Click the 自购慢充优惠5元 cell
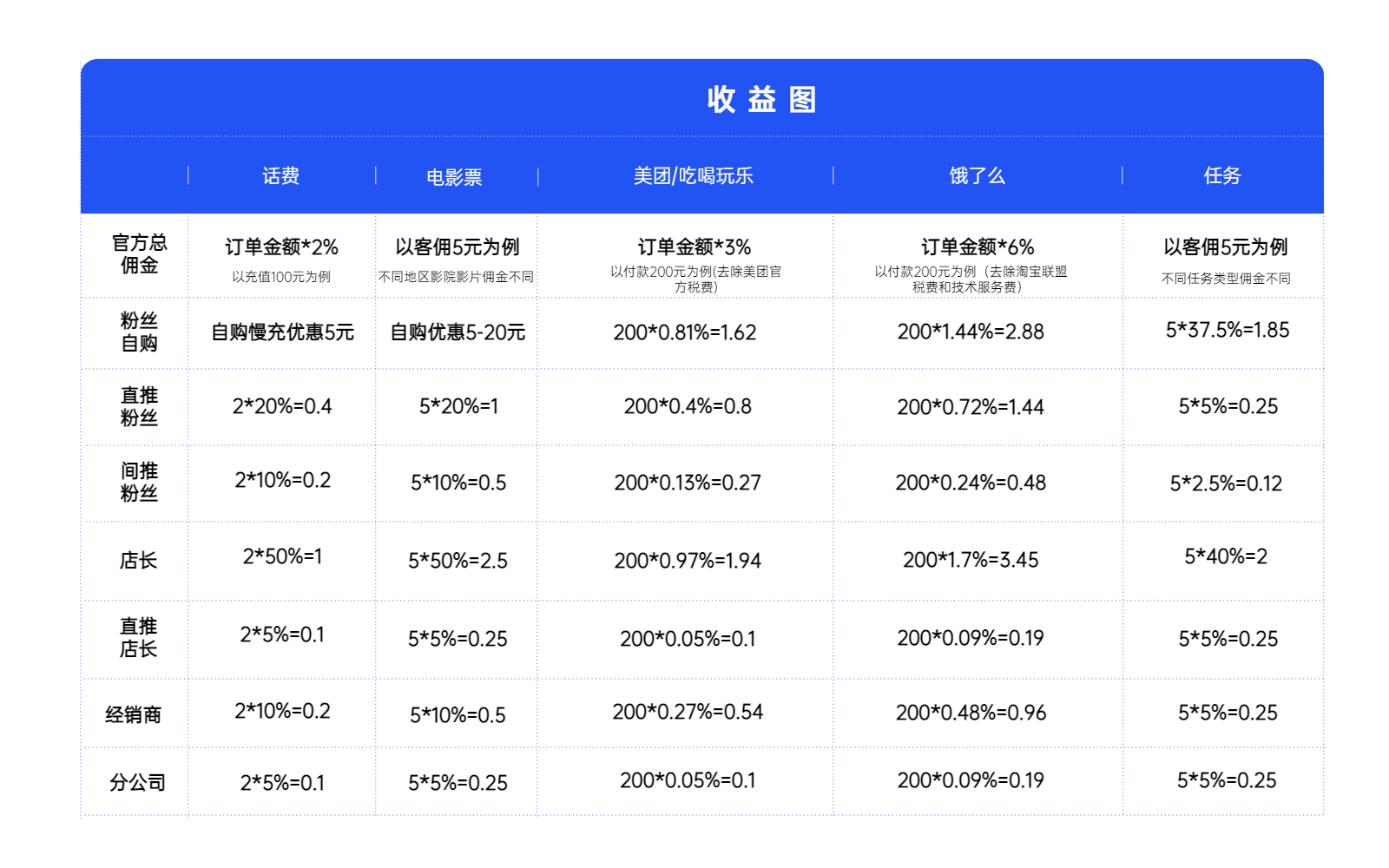 (x=283, y=332)
